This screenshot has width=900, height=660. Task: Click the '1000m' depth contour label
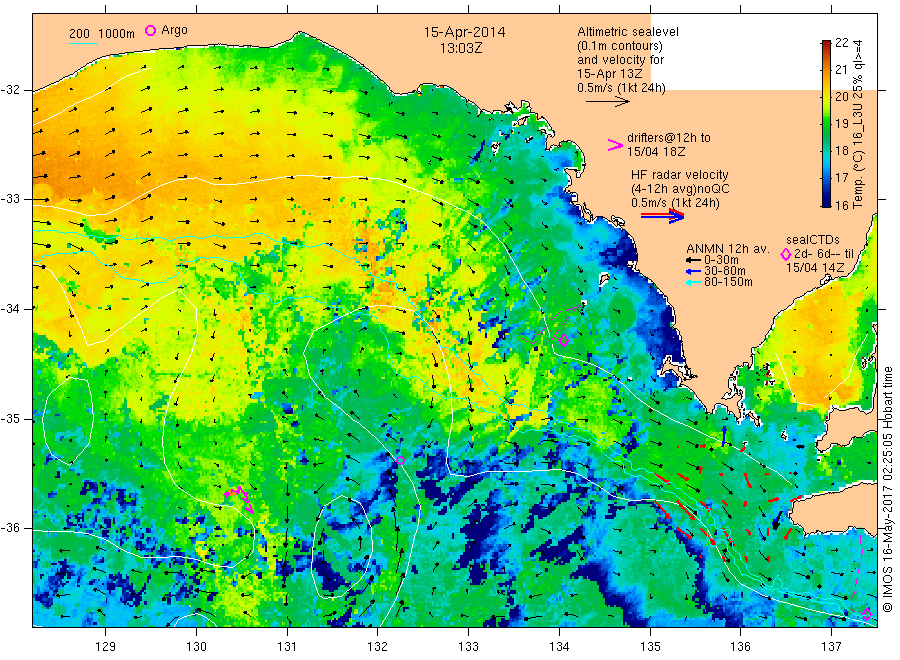click(117, 34)
